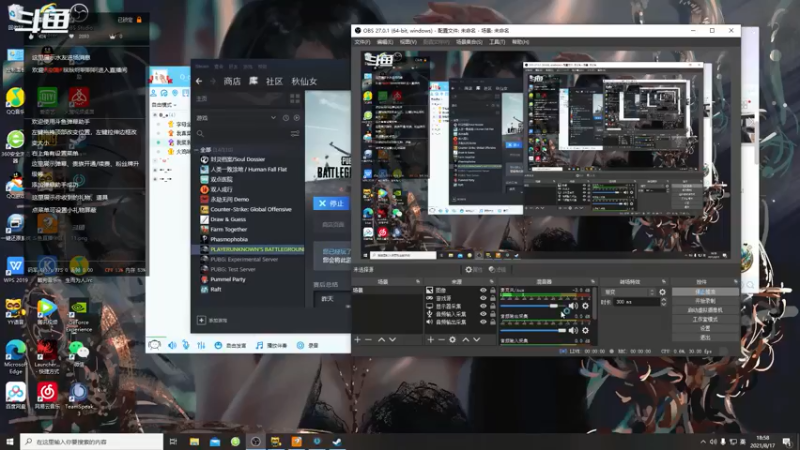Click blue 停止 button in Steam
Image resolution: width=800 pixels, height=450 pixels.
(x=331, y=203)
